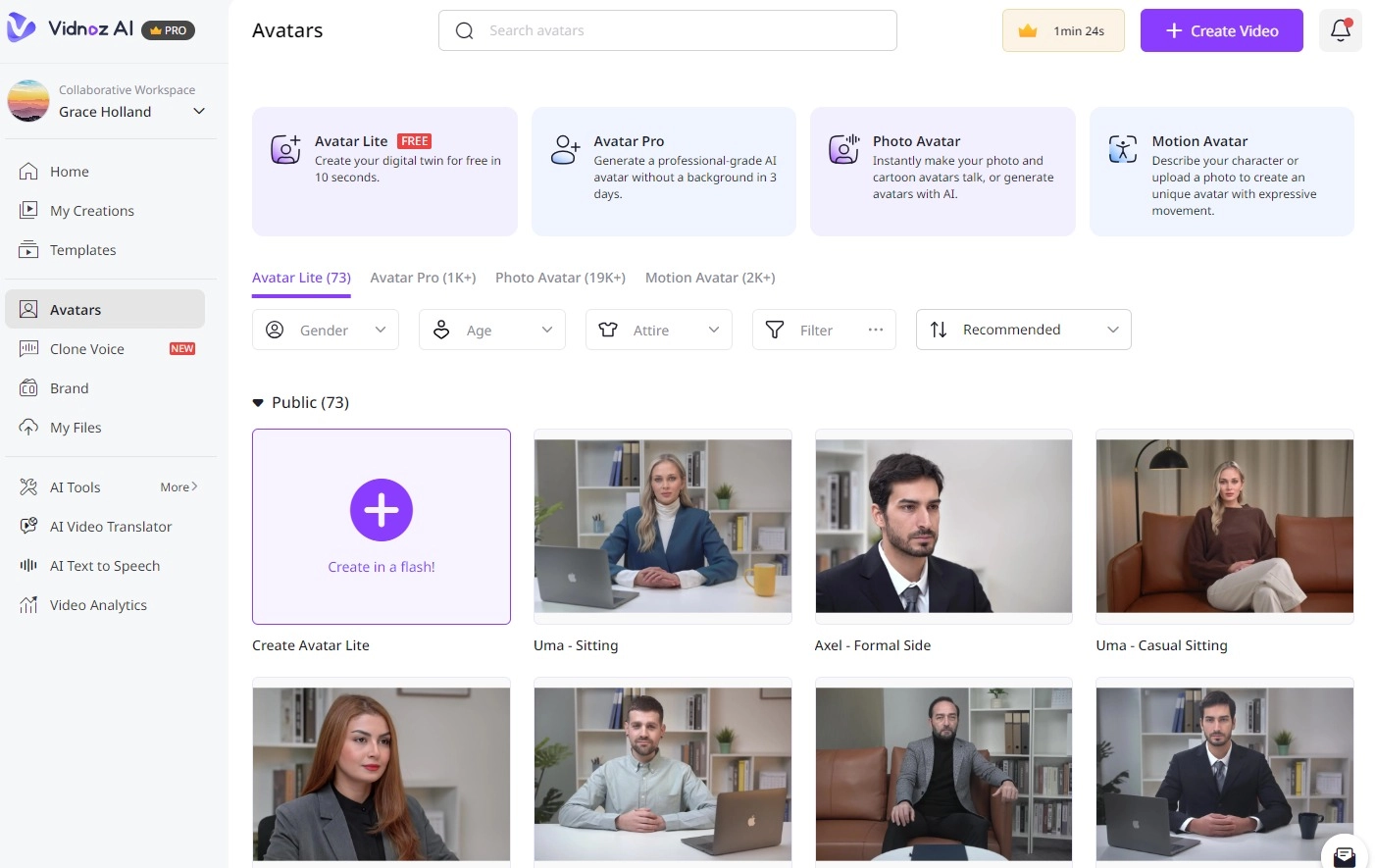Viewport: 1375px width, 868px height.
Task: Open Clone Voice from sidebar
Action: 87,349
